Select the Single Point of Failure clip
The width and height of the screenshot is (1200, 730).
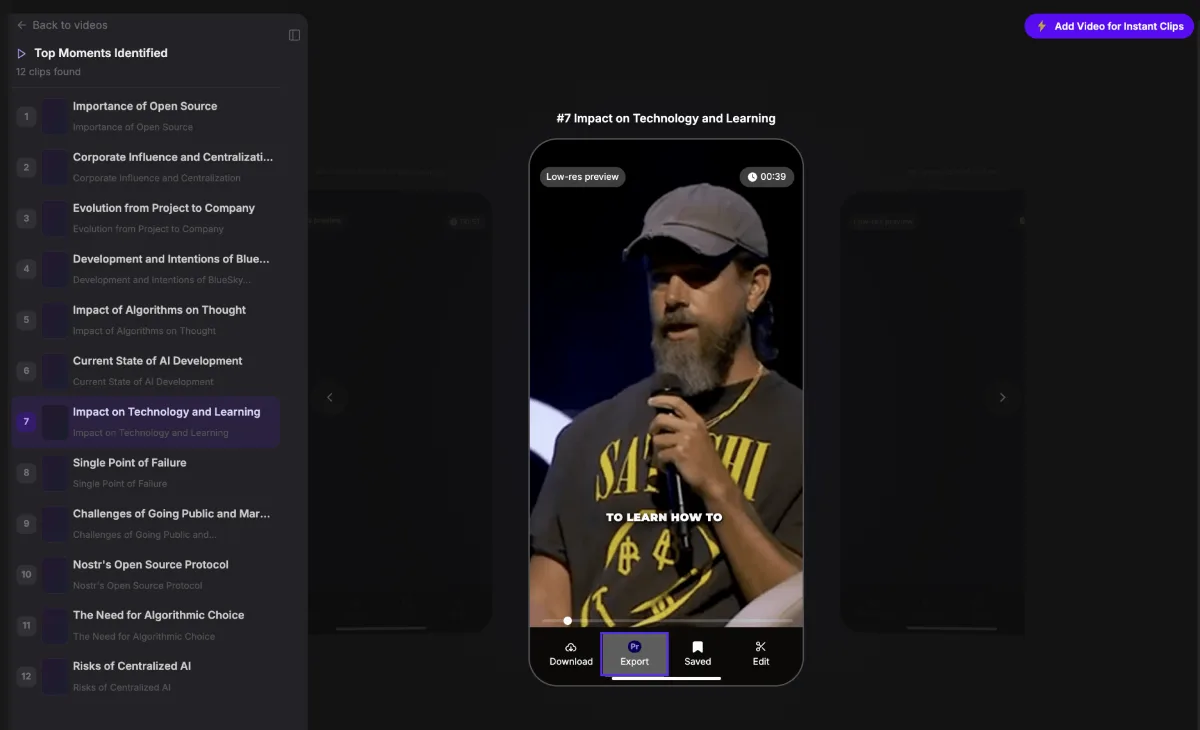click(146, 473)
